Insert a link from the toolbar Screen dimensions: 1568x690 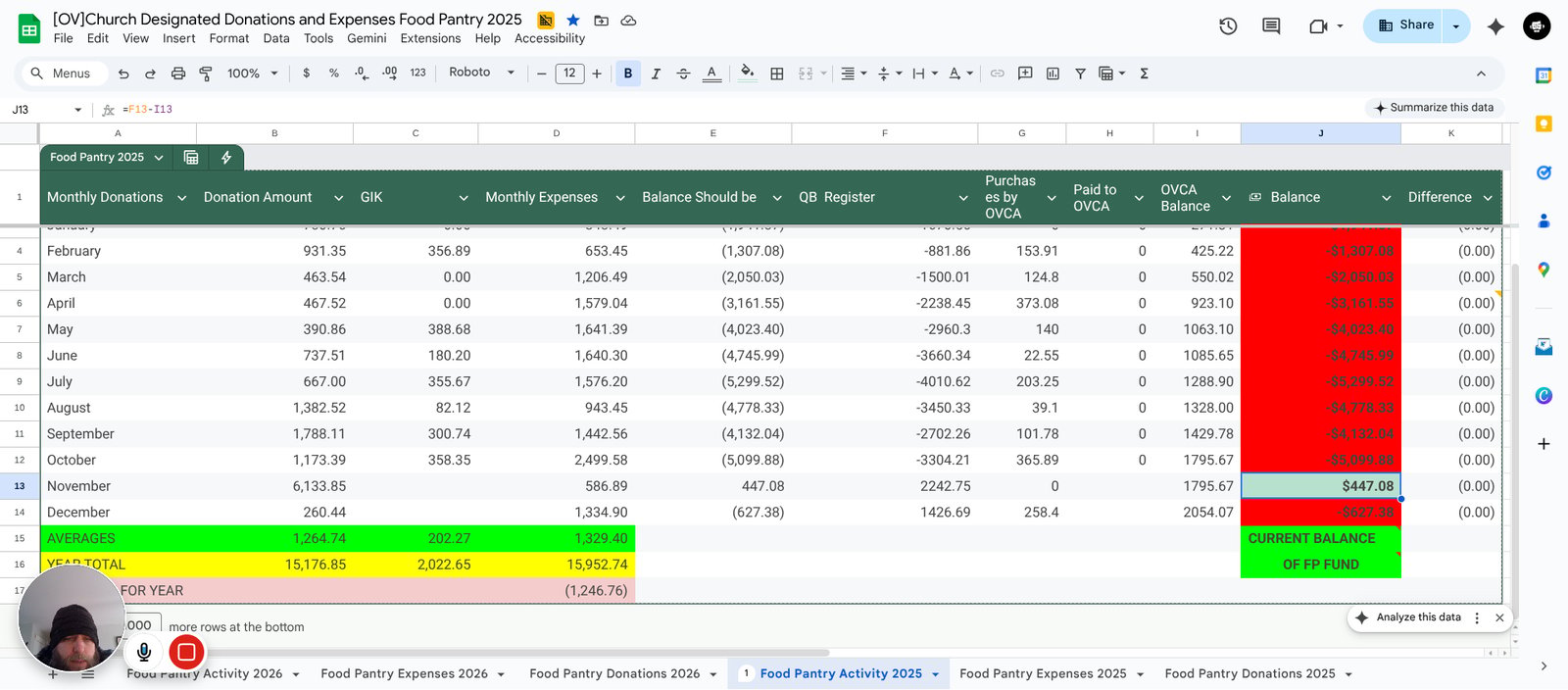point(998,74)
